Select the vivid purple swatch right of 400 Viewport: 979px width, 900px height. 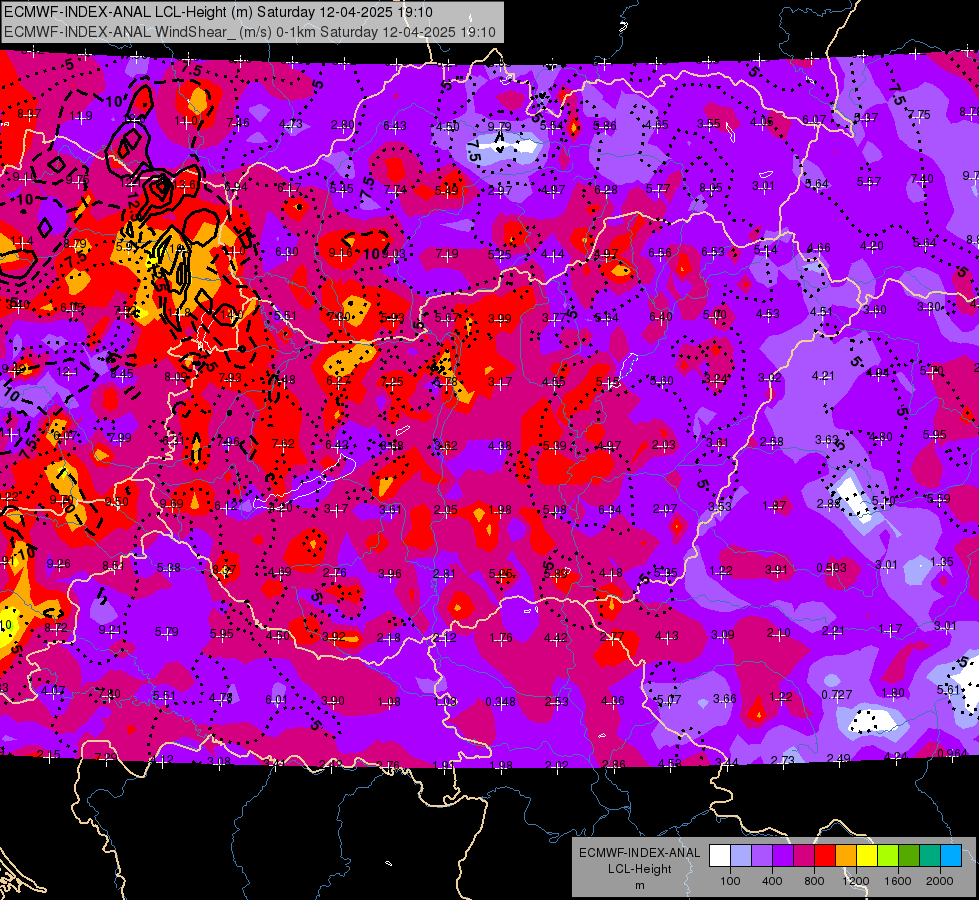(x=783, y=856)
